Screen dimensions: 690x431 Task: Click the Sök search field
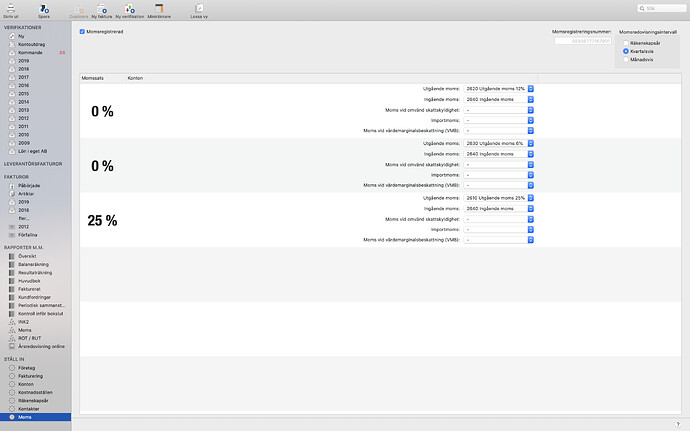(x=661, y=8)
